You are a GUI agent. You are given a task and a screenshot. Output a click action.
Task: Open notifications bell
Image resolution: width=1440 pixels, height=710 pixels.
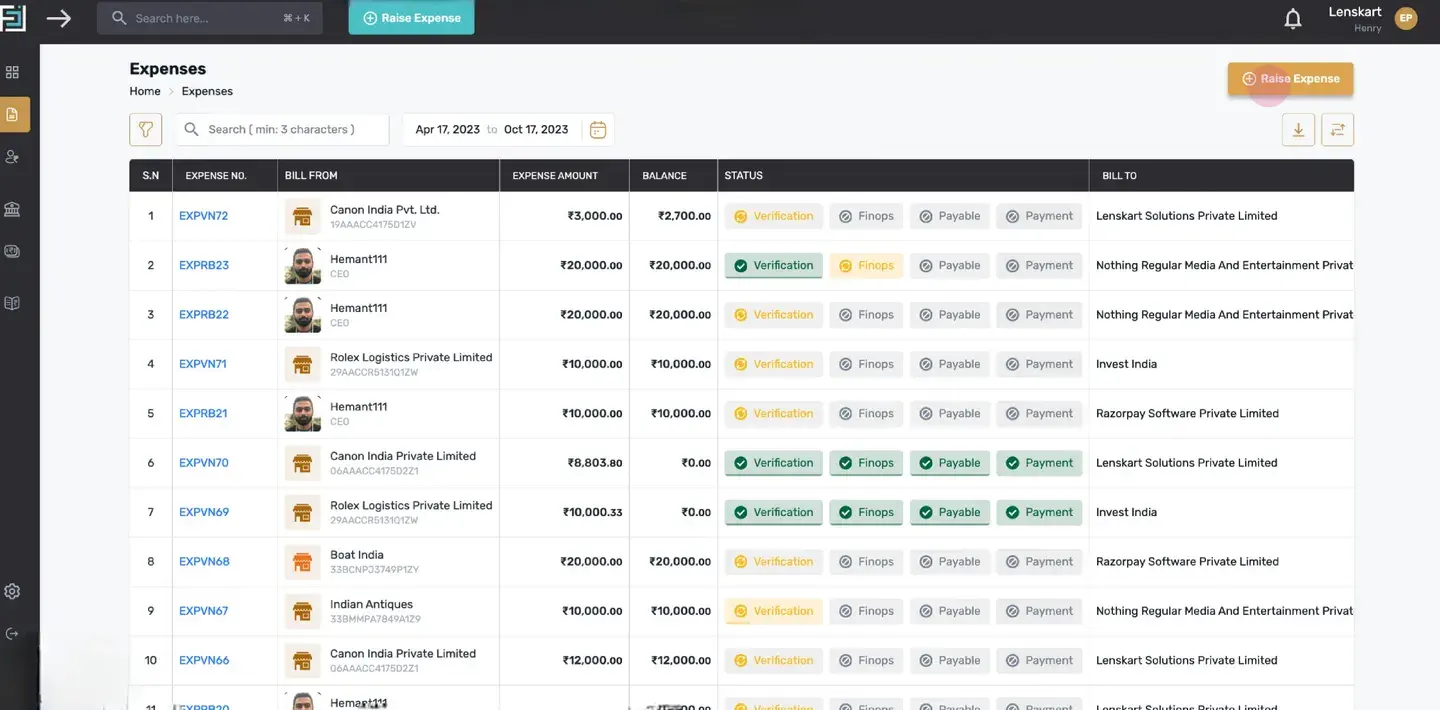point(1293,19)
